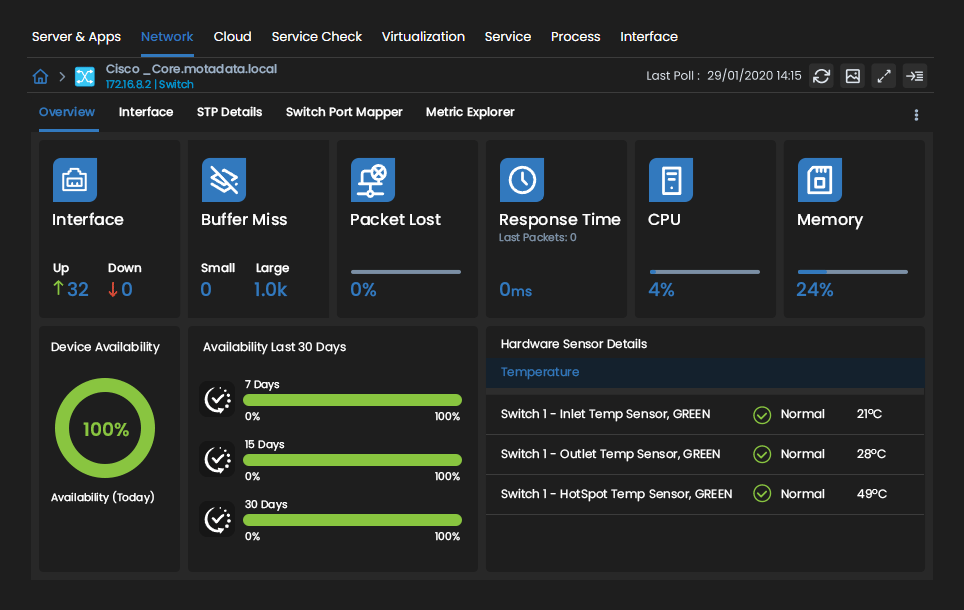
Task: Click the screenshot image icon in the header
Action: pos(852,76)
